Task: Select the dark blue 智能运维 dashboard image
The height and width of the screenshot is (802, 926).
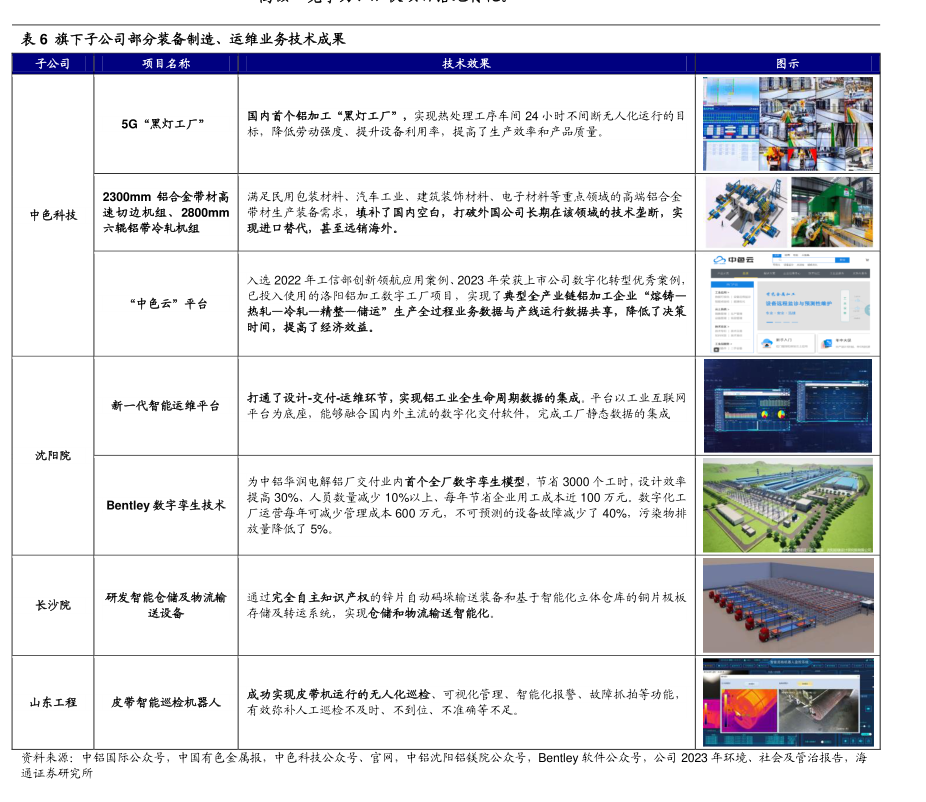Action: [x=788, y=406]
